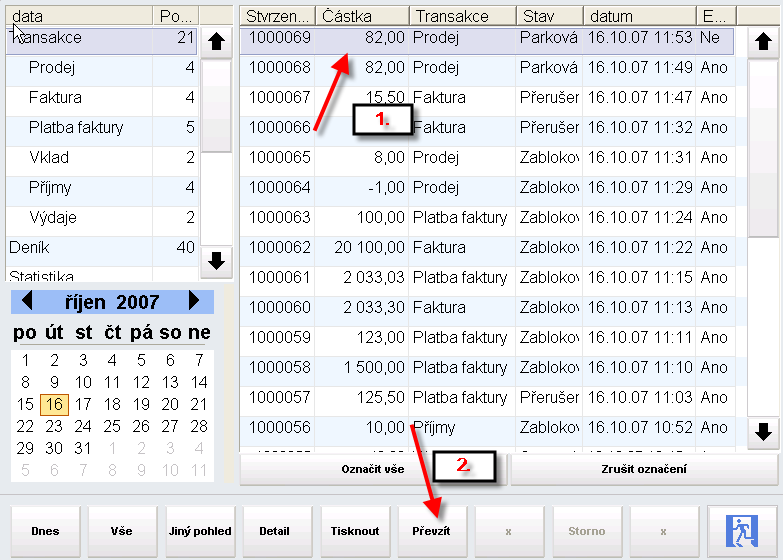This screenshot has height=560, width=783.
Task: Click the Dnes button
Action: [45, 531]
